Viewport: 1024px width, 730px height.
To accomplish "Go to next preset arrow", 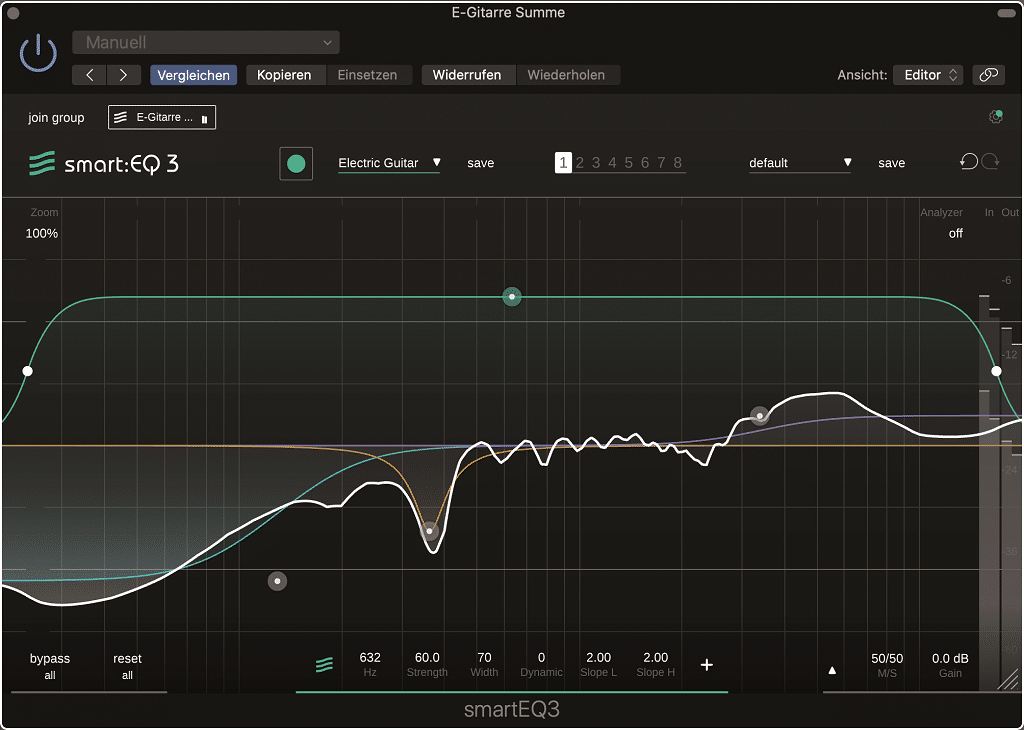I will (123, 75).
